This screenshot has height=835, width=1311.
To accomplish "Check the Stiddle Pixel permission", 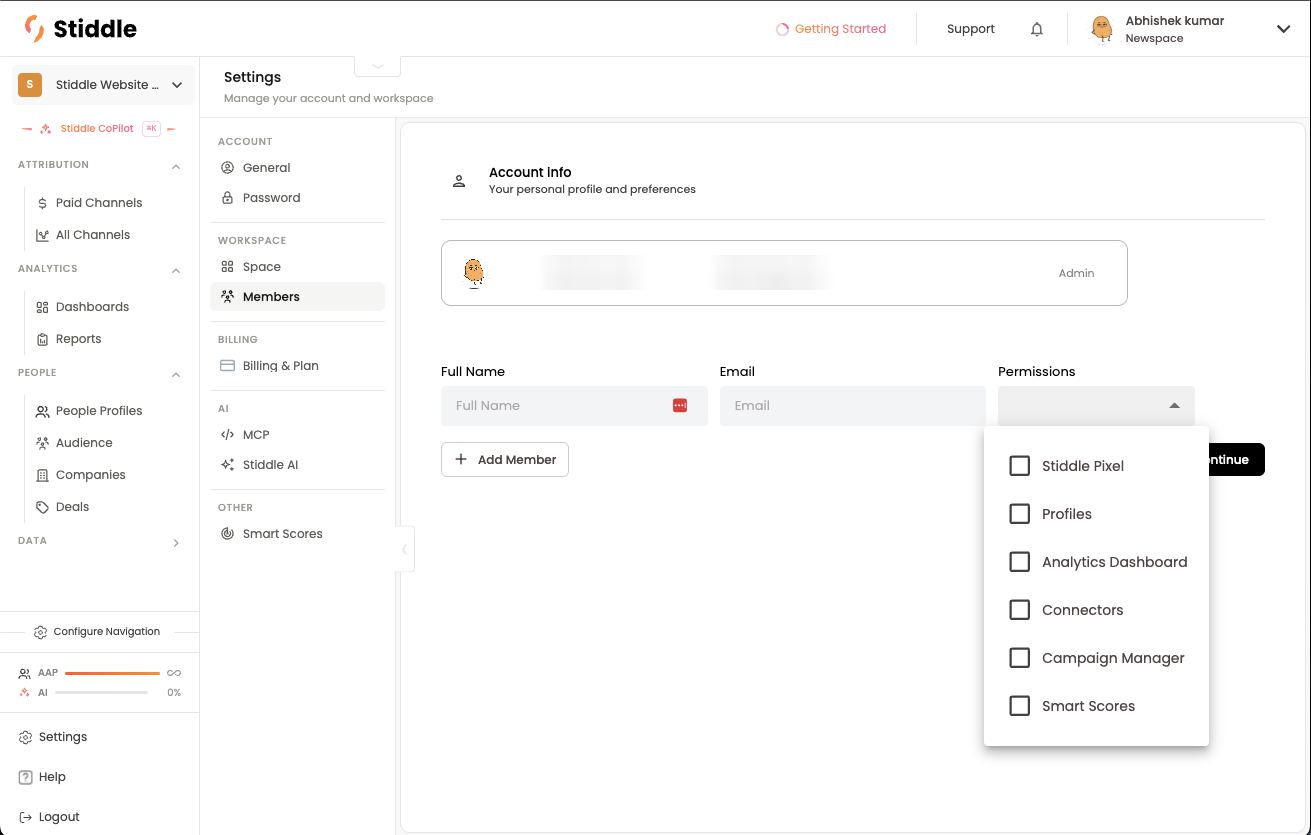I will point(1019,466).
